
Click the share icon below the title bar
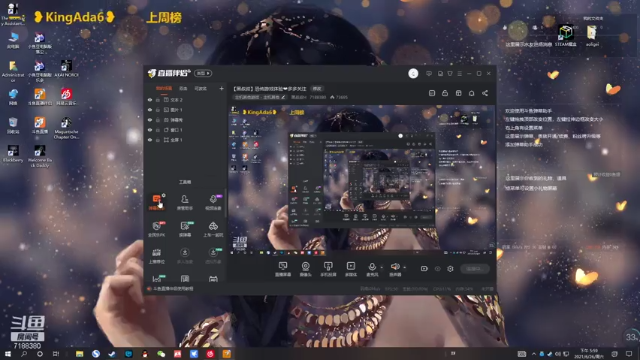485,93
